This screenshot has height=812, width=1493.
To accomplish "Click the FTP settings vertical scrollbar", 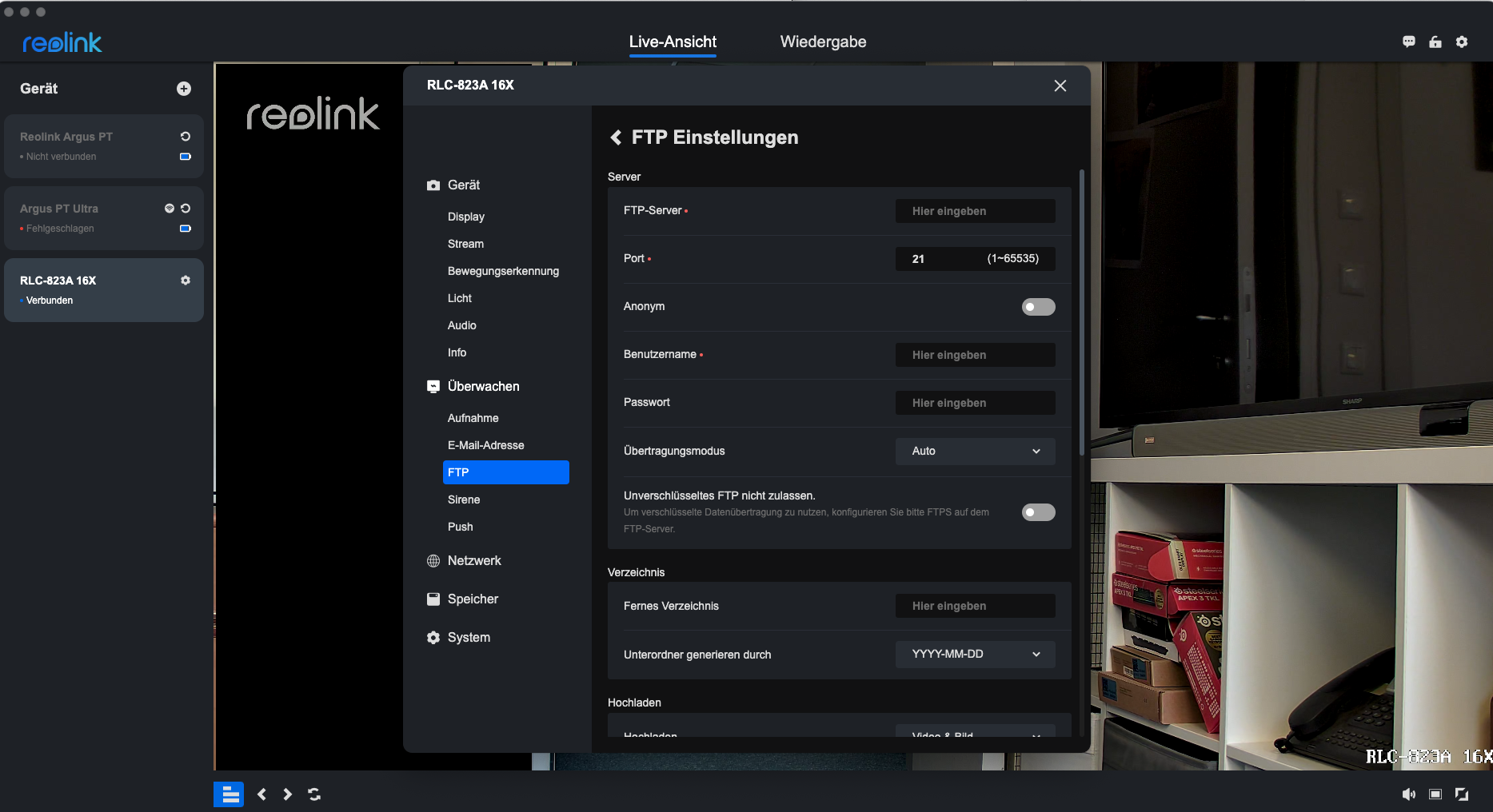I will (1082, 312).
